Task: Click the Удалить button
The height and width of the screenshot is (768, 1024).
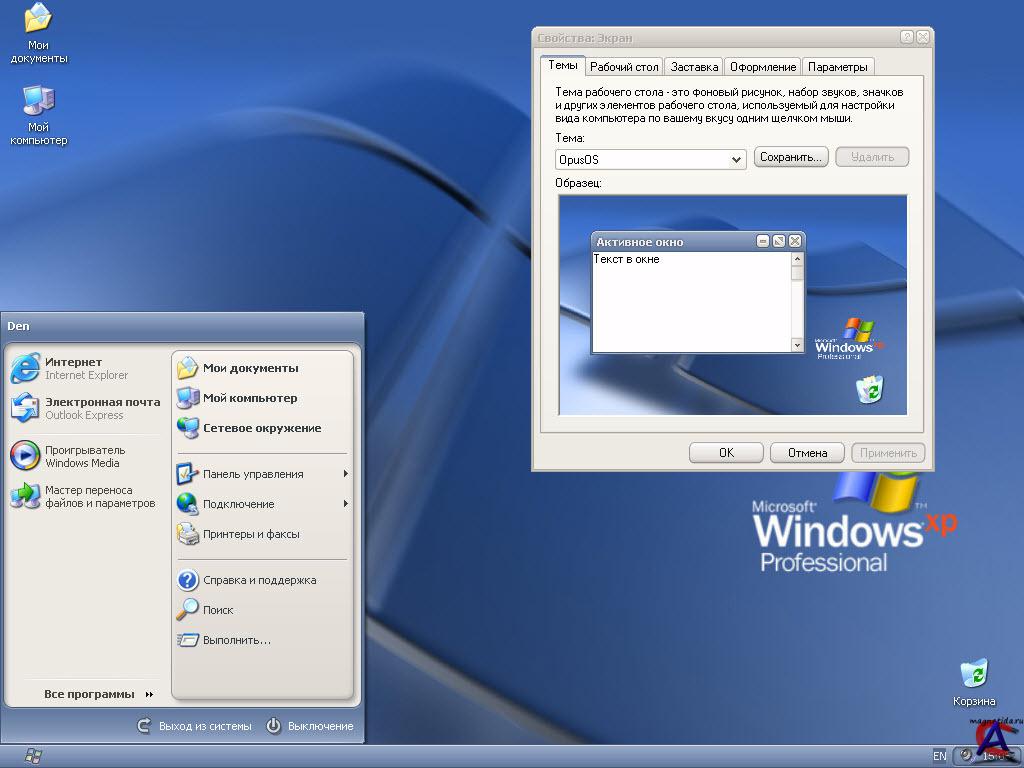Action: coord(872,157)
